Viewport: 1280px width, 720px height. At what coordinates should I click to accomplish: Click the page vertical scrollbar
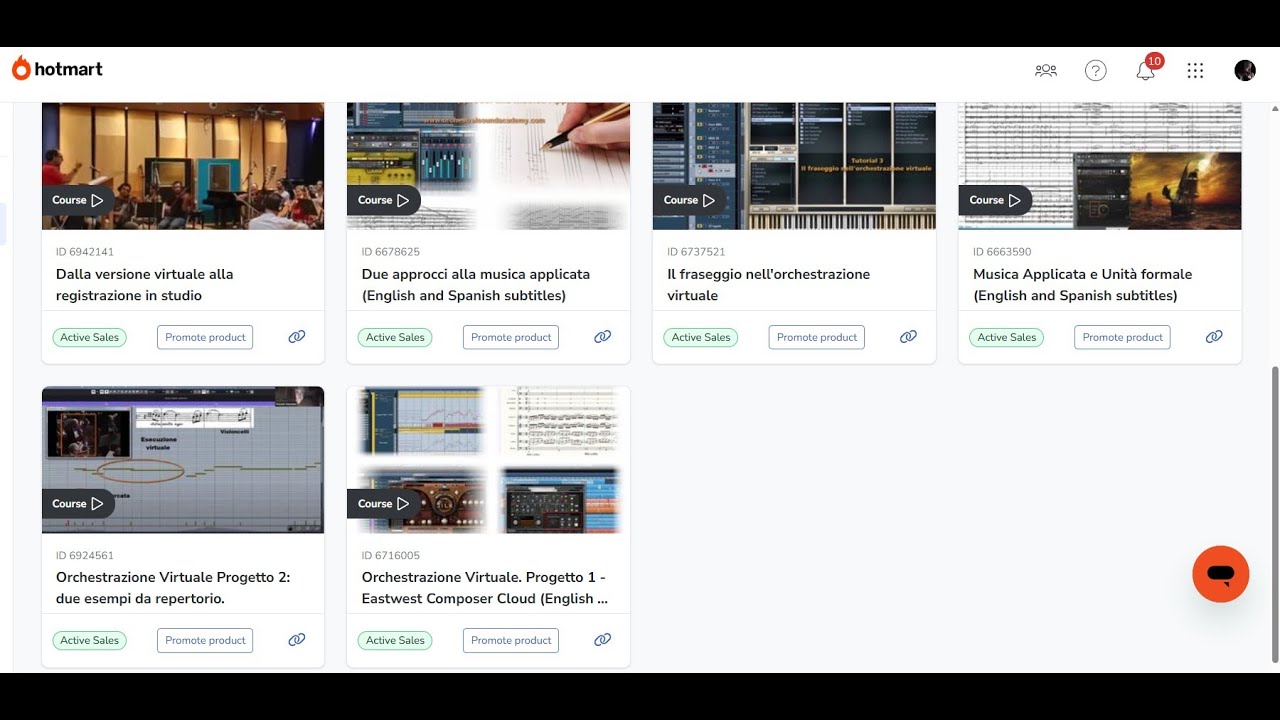[1274, 515]
